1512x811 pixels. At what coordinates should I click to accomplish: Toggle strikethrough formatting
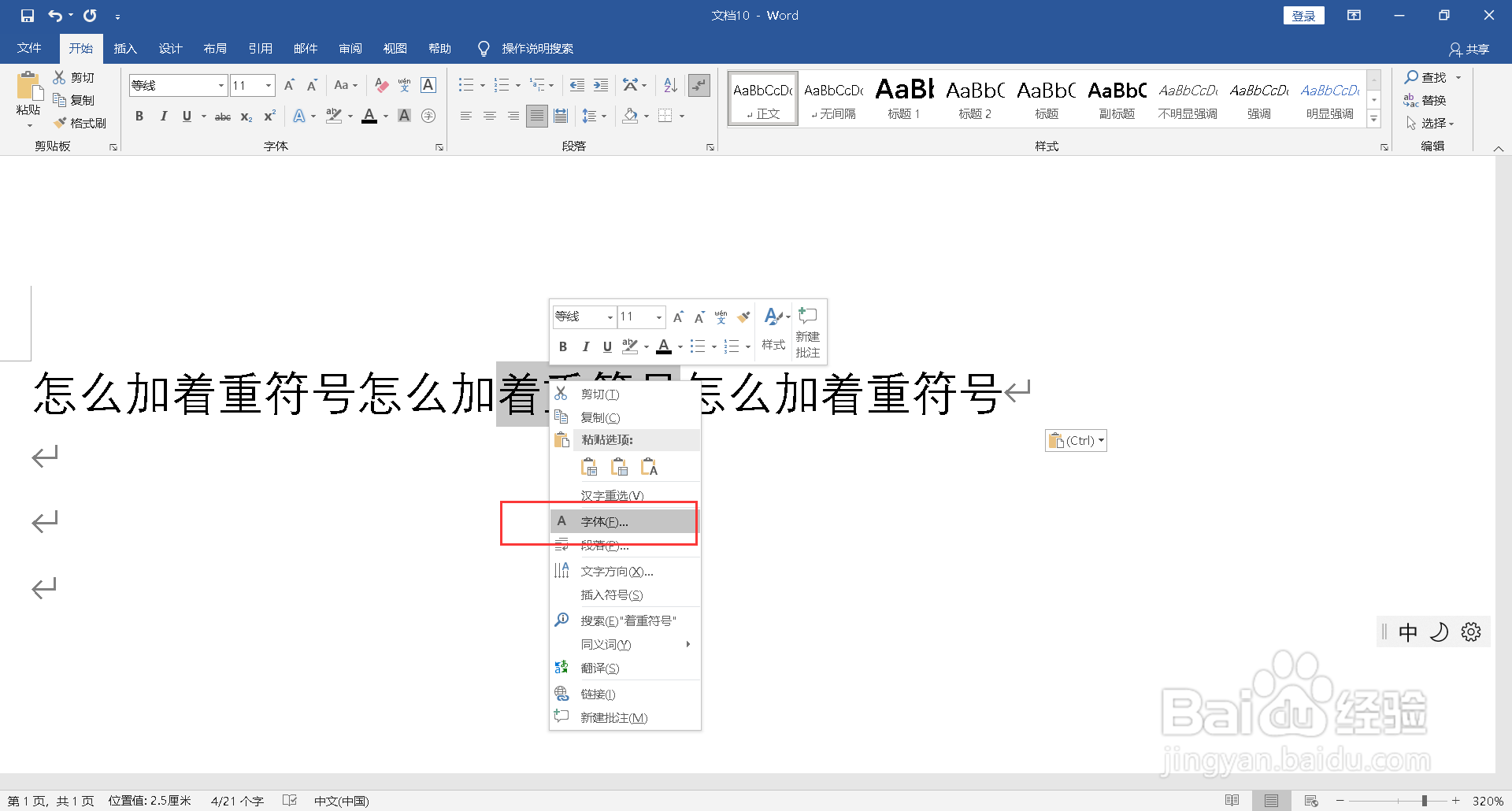click(223, 116)
